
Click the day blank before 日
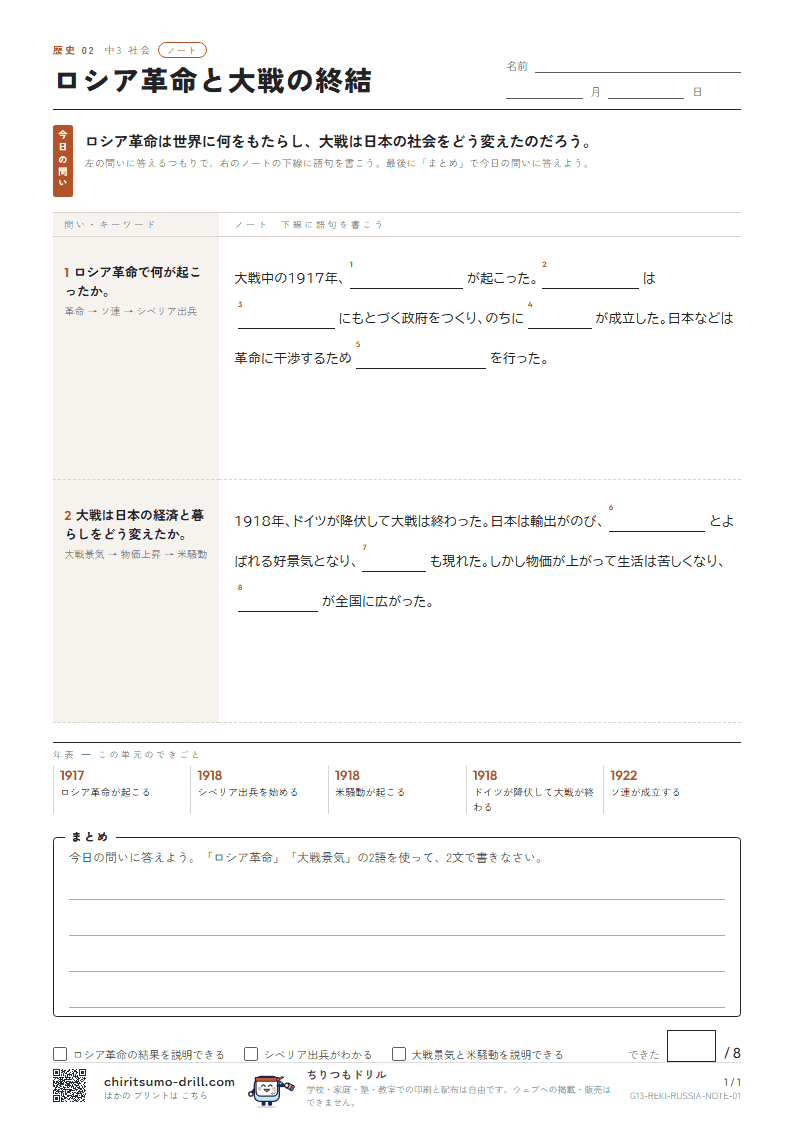[646, 92]
